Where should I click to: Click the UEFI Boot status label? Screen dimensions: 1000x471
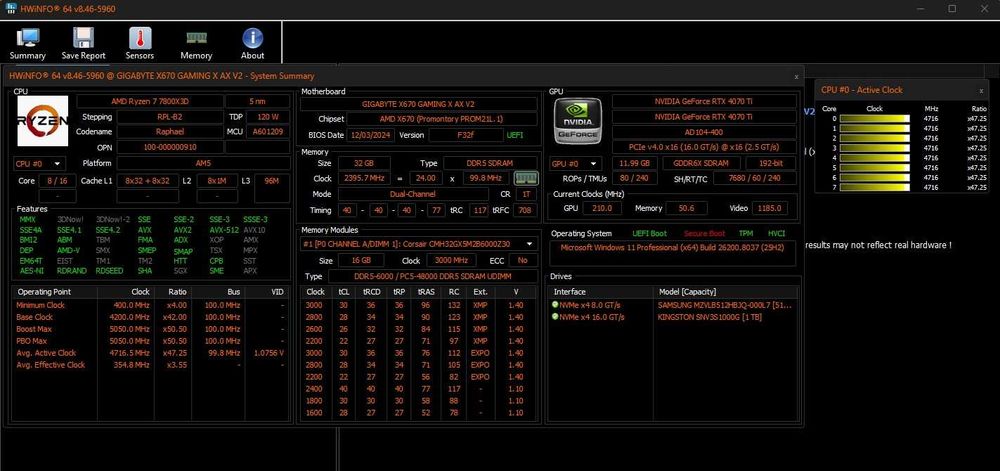coord(649,233)
